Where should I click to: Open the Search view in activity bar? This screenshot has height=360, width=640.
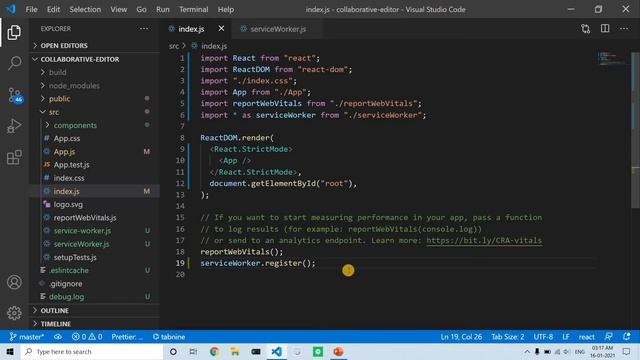coord(14,63)
